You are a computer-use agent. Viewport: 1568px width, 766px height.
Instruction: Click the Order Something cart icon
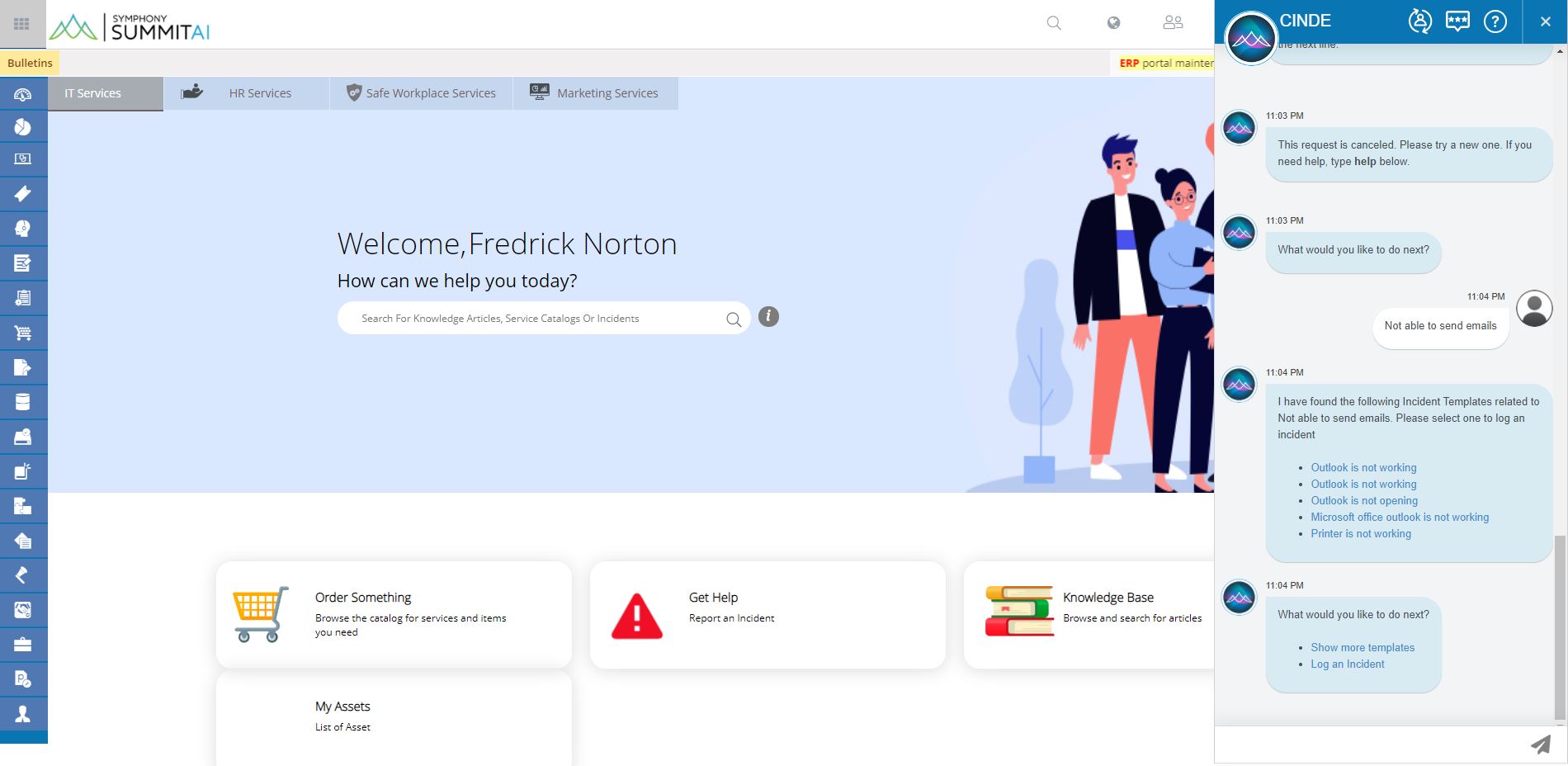coord(261,614)
